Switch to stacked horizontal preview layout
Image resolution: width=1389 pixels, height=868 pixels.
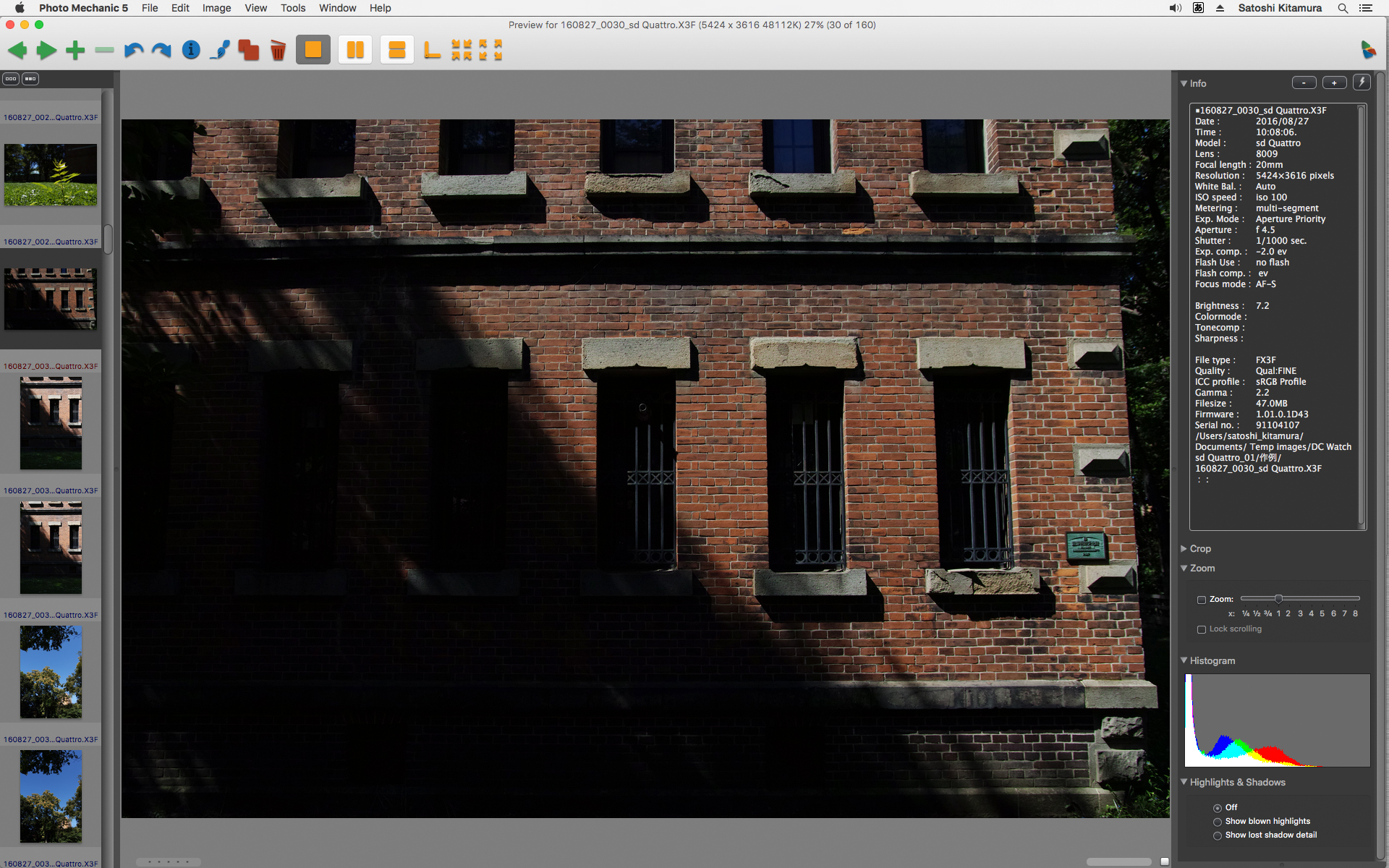397,50
